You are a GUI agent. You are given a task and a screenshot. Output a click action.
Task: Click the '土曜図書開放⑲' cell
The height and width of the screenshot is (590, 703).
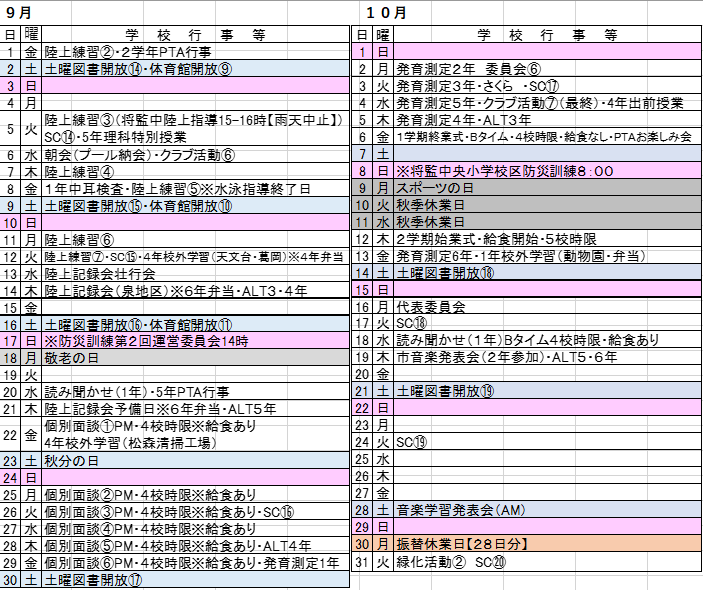click(547, 391)
